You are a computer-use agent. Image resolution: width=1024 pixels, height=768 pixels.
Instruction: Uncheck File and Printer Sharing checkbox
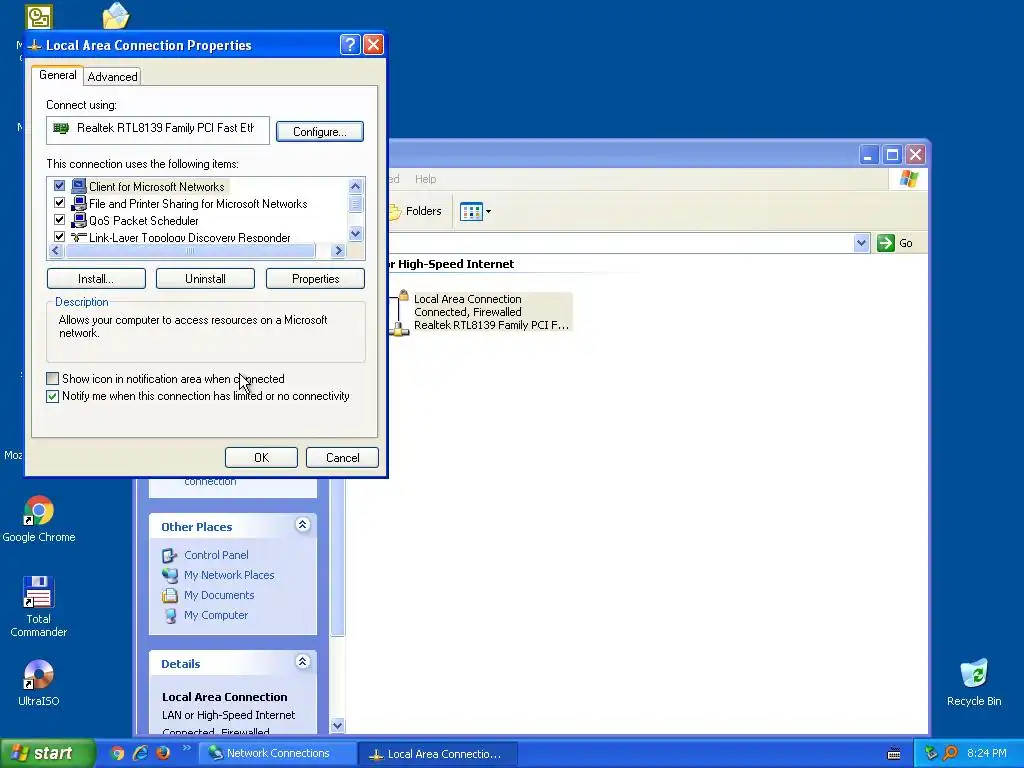click(59, 202)
